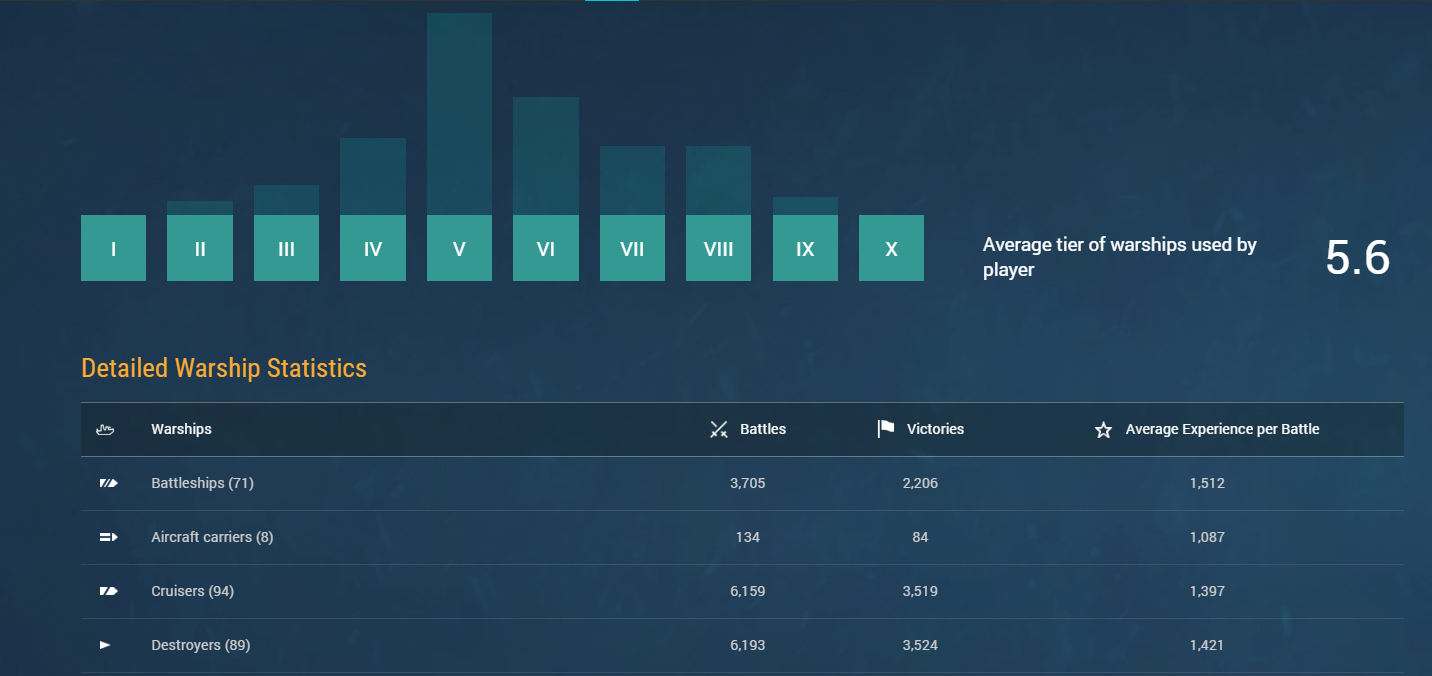Click the warship type icon in table header
This screenshot has height=676, width=1432.
(106, 430)
